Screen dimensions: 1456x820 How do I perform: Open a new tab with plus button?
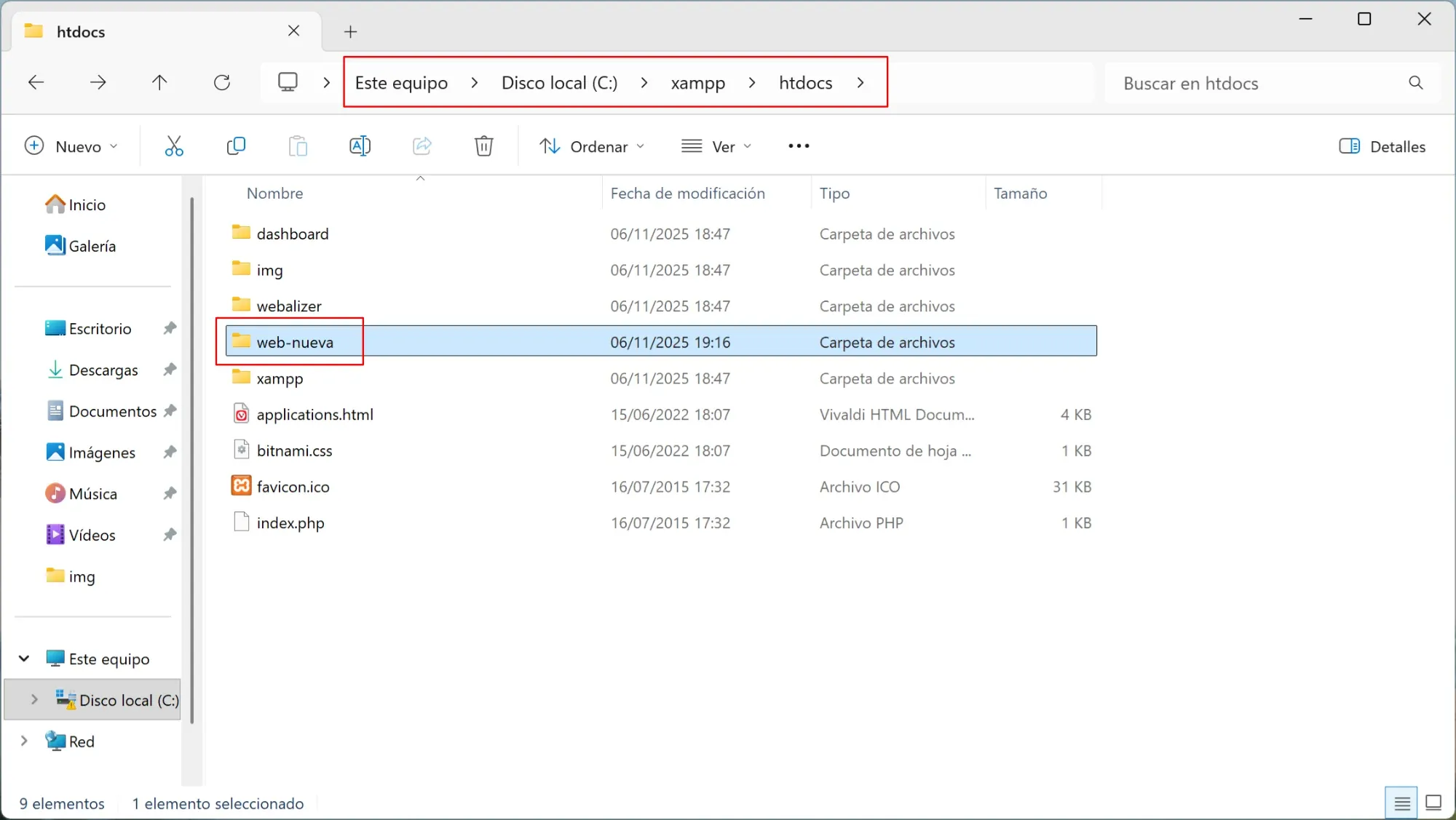(350, 31)
